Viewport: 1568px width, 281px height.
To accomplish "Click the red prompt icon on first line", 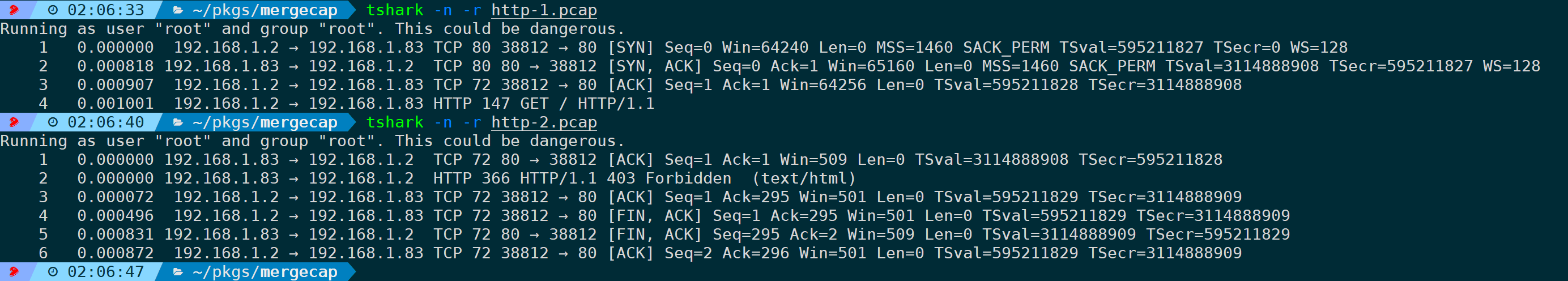I will [x=14, y=10].
